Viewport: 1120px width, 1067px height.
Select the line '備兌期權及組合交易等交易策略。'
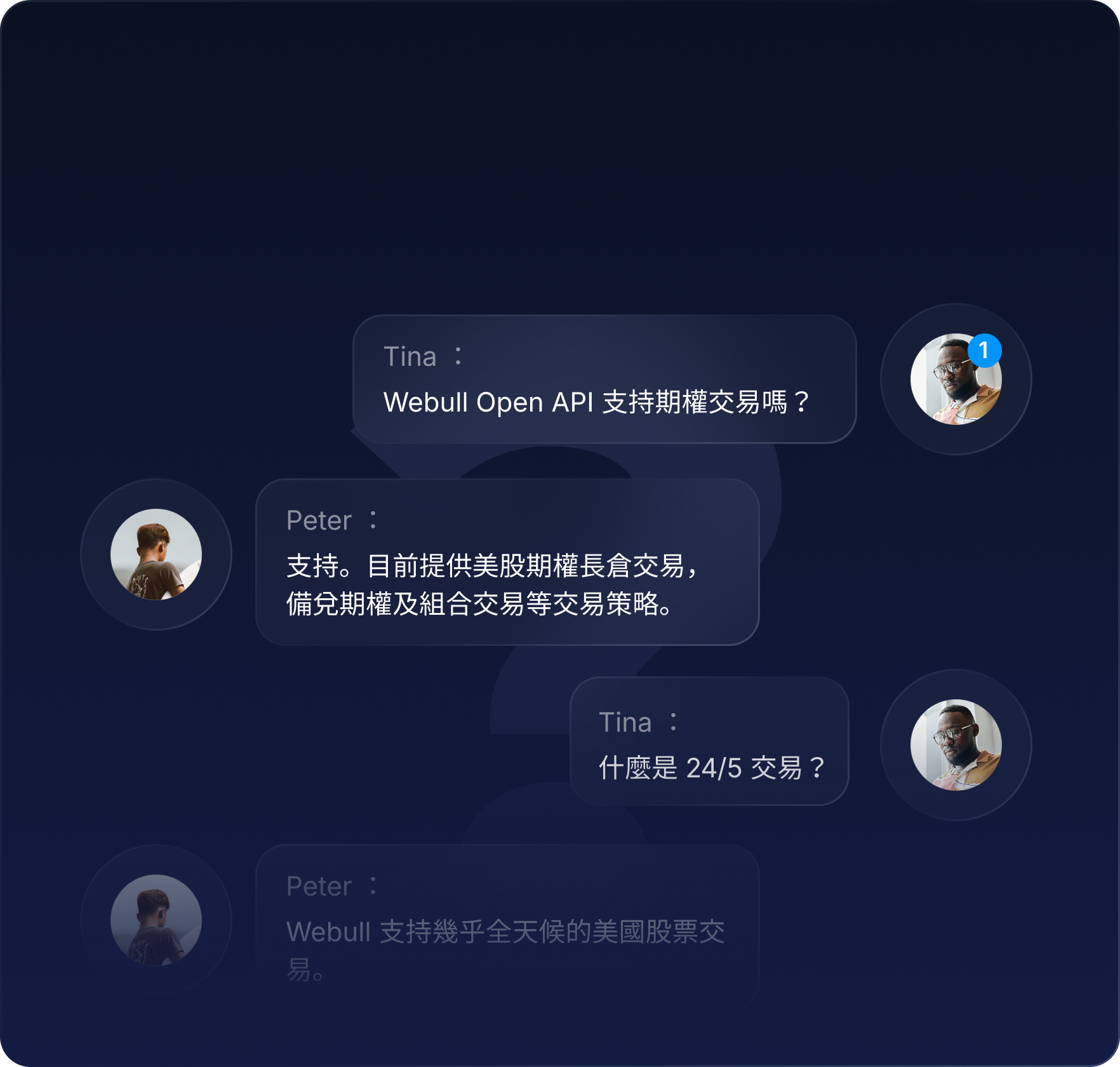pos(480,604)
